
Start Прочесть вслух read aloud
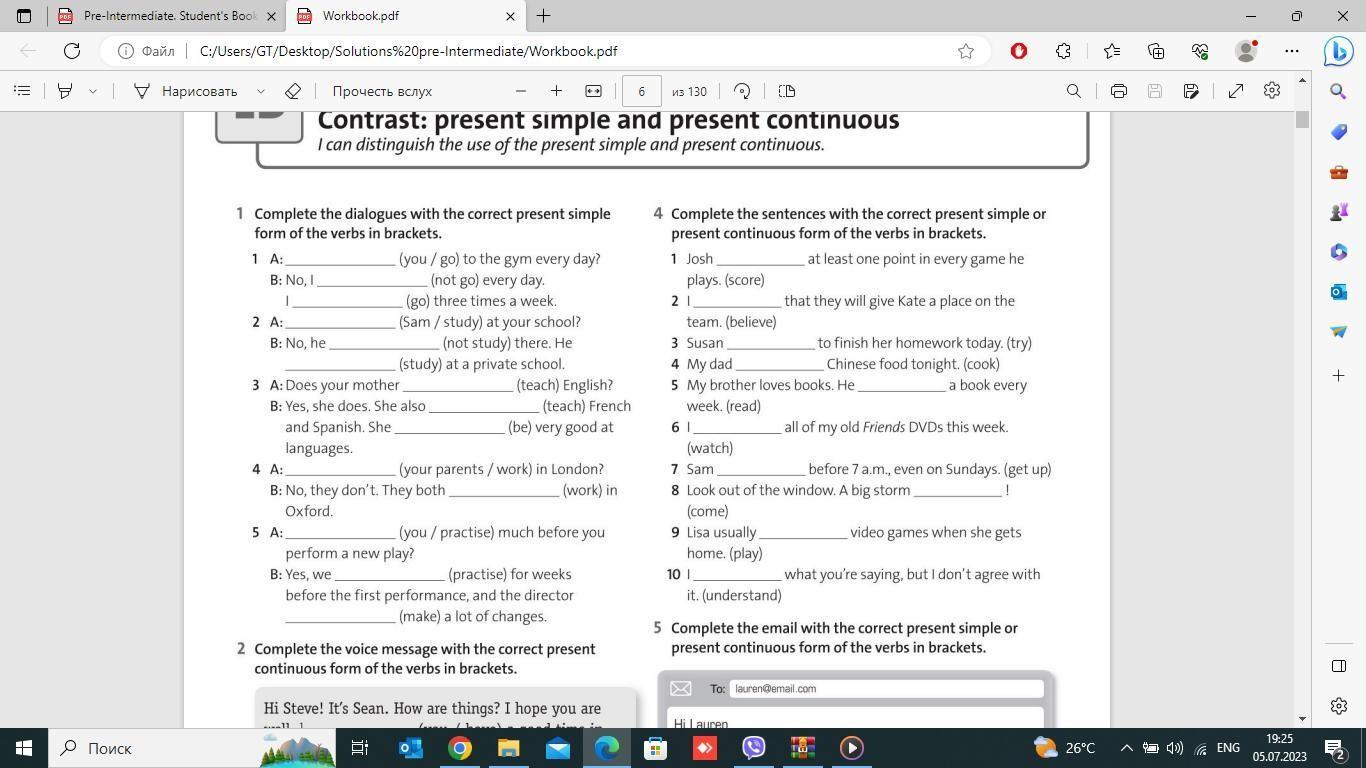(382, 91)
